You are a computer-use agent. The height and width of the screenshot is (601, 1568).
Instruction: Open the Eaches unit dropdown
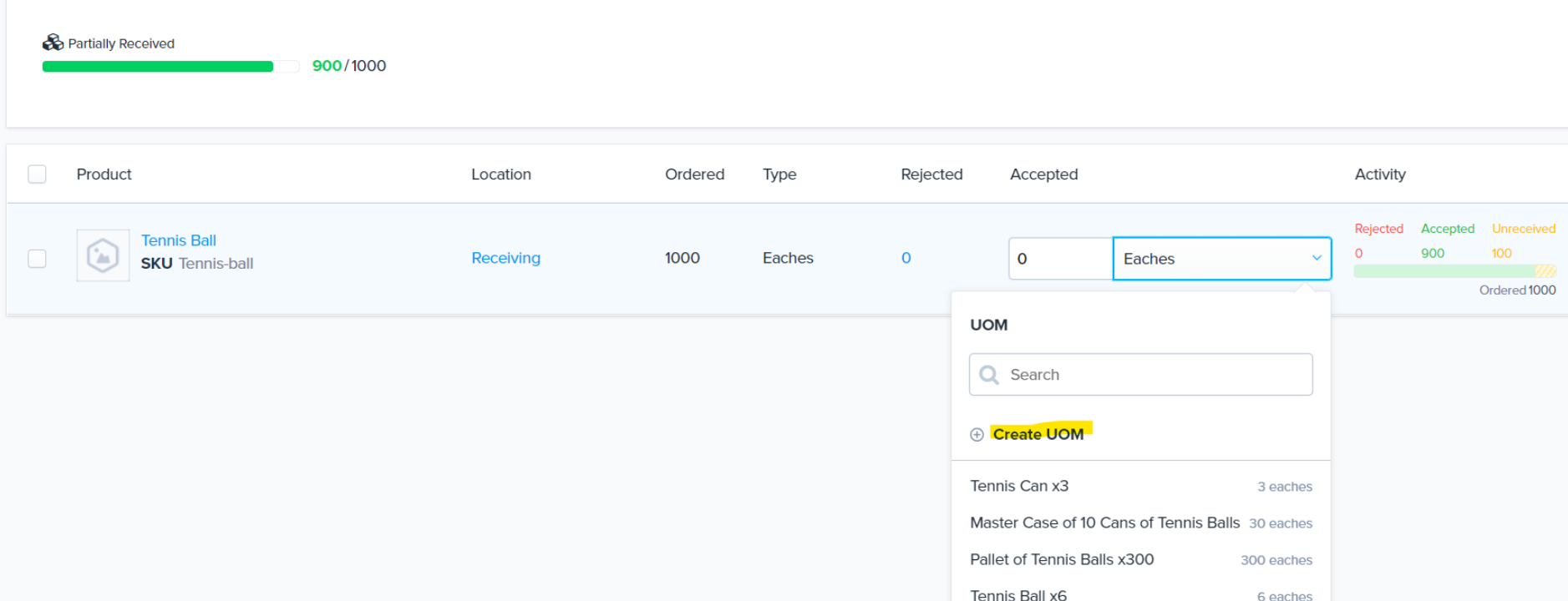(x=1222, y=259)
